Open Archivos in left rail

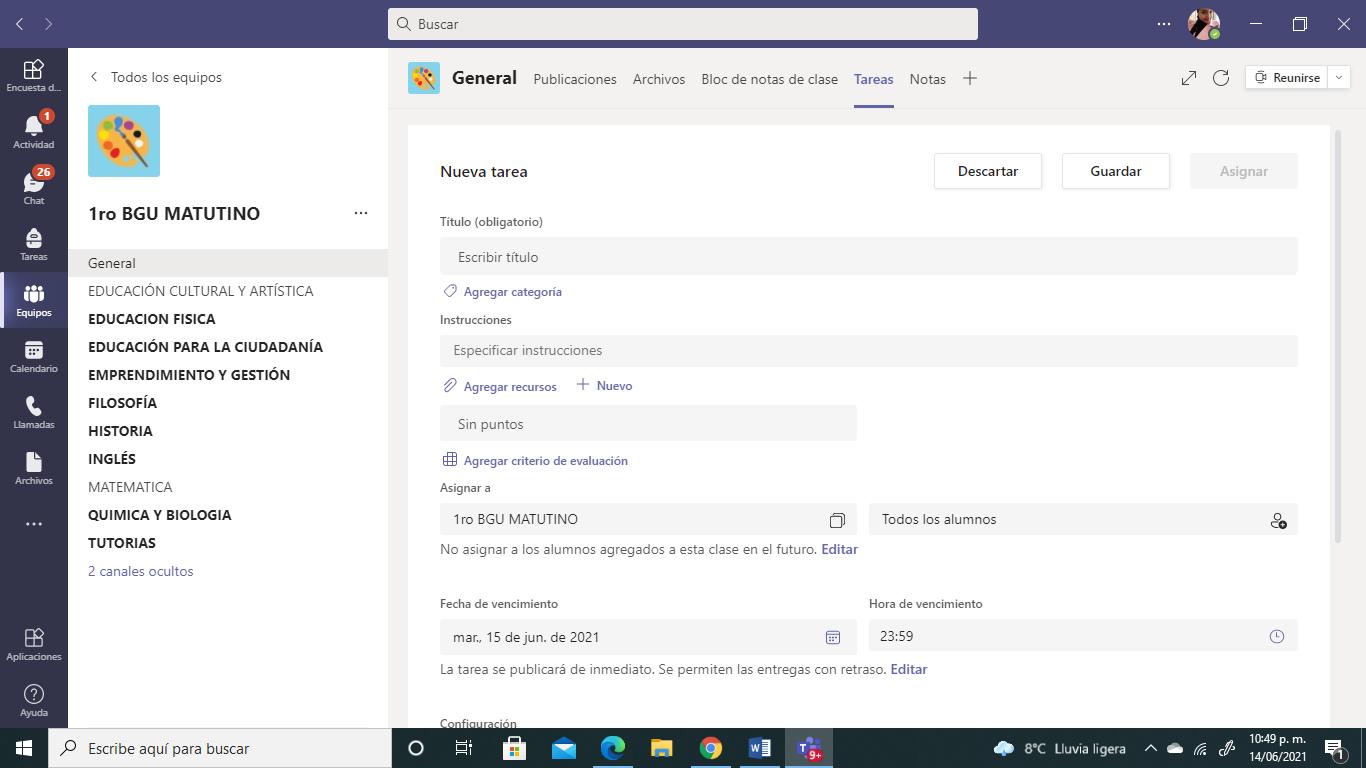(33, 467)
